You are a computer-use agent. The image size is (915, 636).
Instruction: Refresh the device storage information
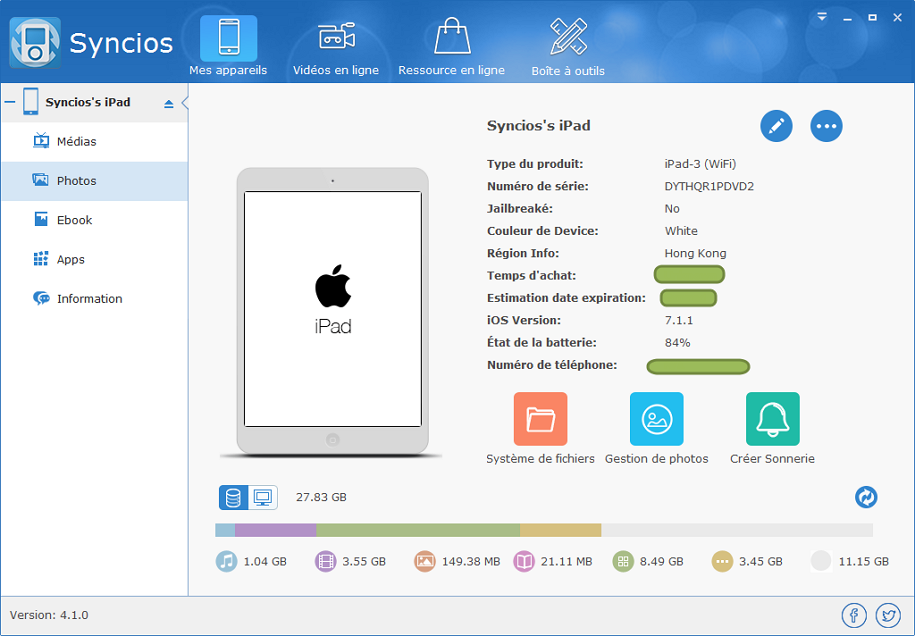click(x=866, y=497)
